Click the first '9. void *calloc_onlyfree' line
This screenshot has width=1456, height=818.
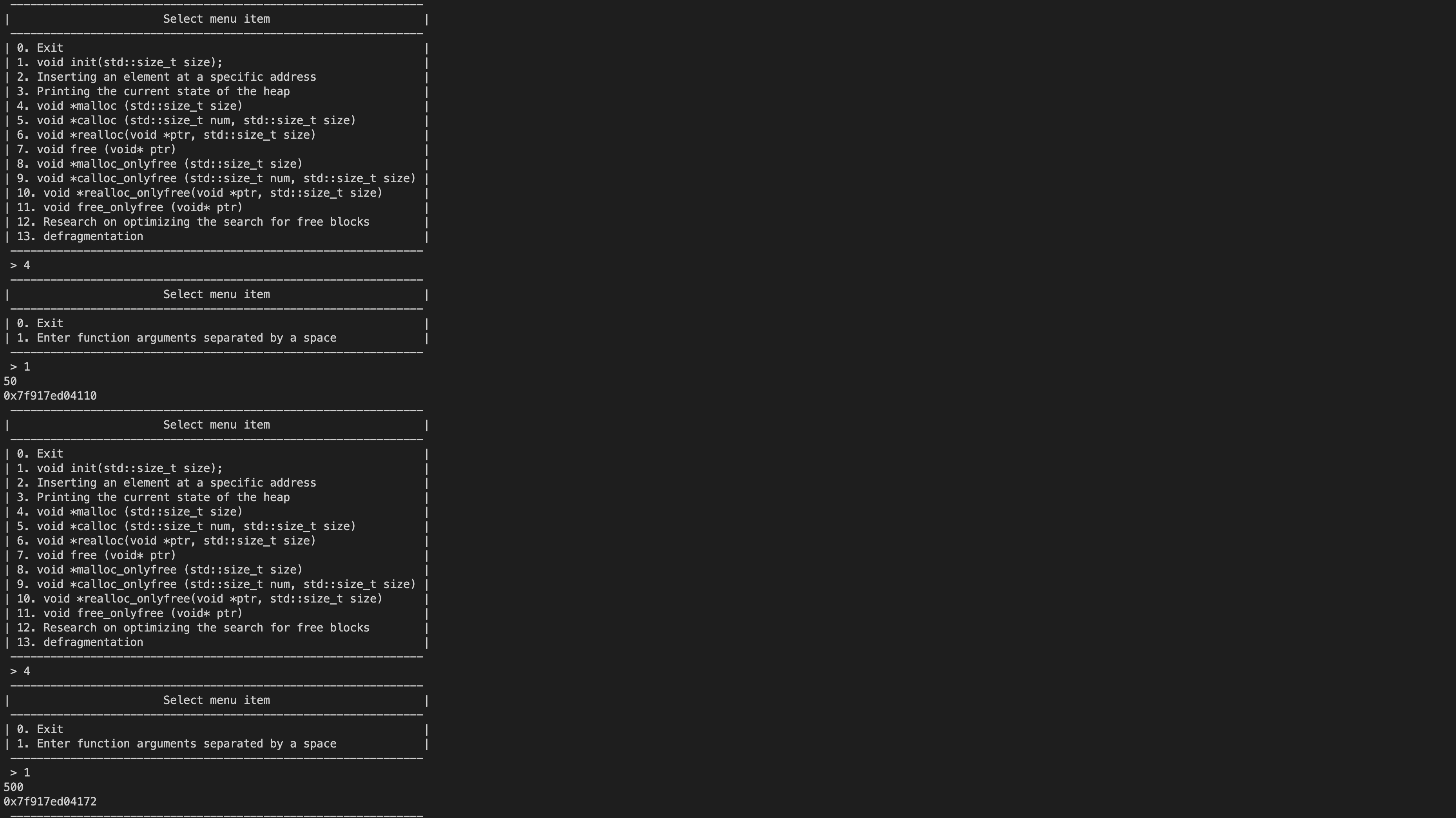[x=216, y=179]
